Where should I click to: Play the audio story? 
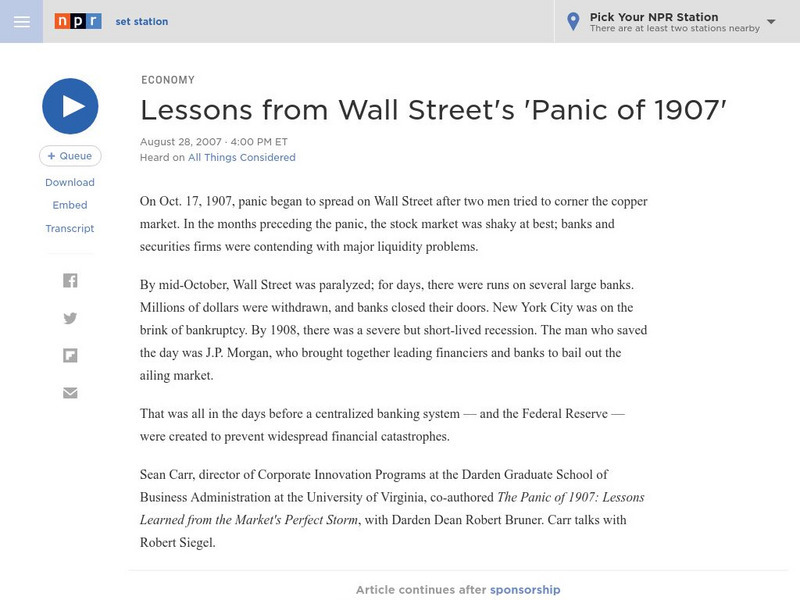click(70, 107)
